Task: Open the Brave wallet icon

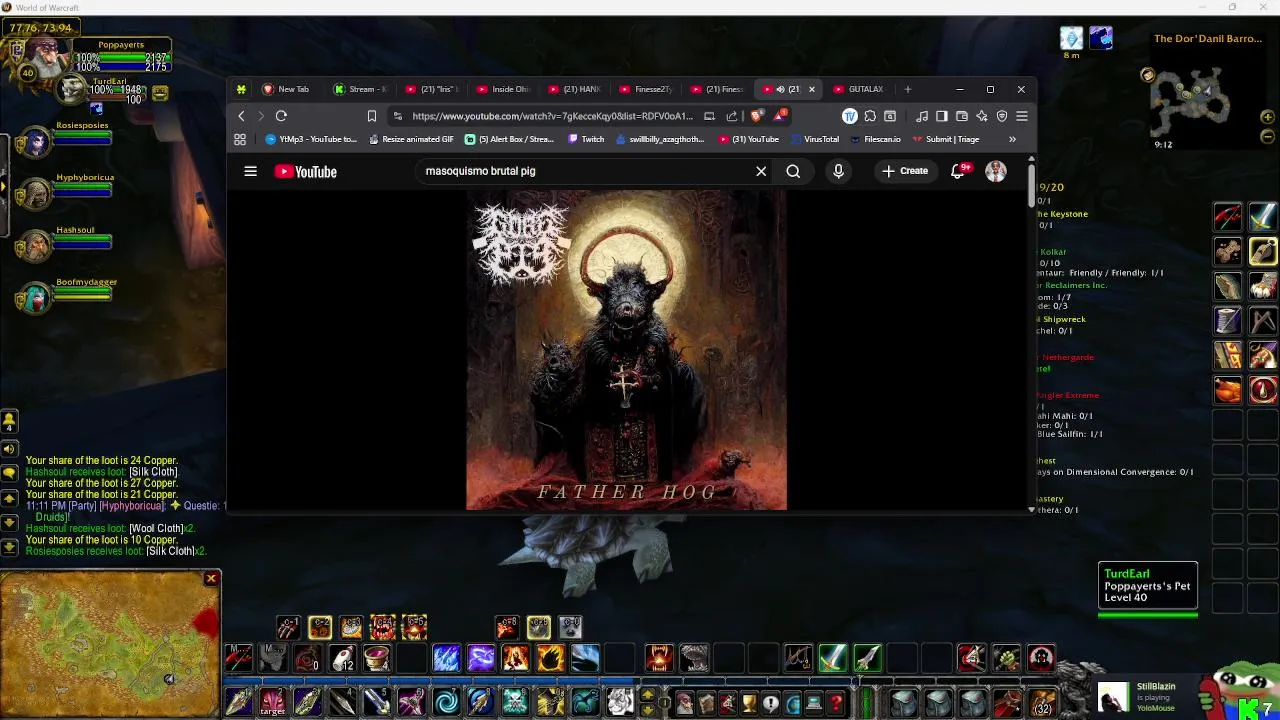Action: [x=961, y=116]
